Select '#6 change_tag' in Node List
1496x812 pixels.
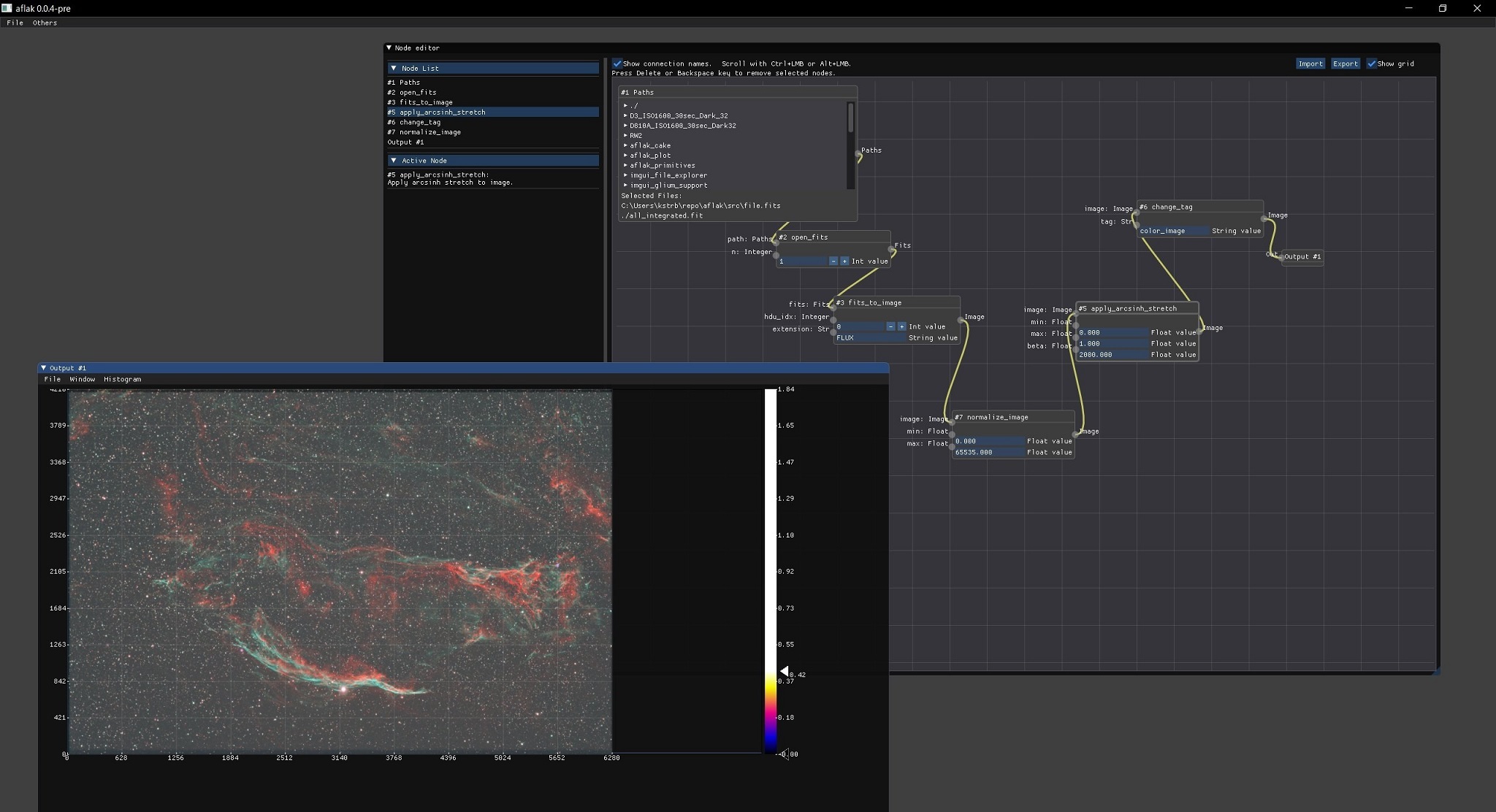(493, 122)
